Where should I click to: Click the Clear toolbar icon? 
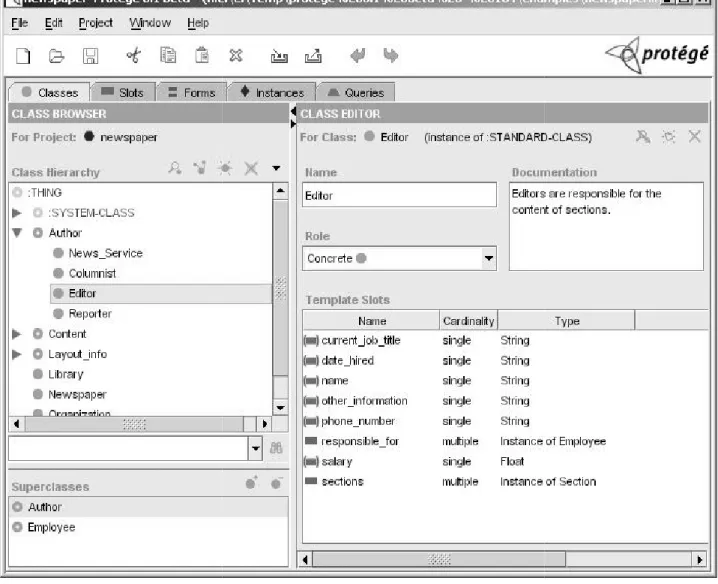click(x=235, y=55)
